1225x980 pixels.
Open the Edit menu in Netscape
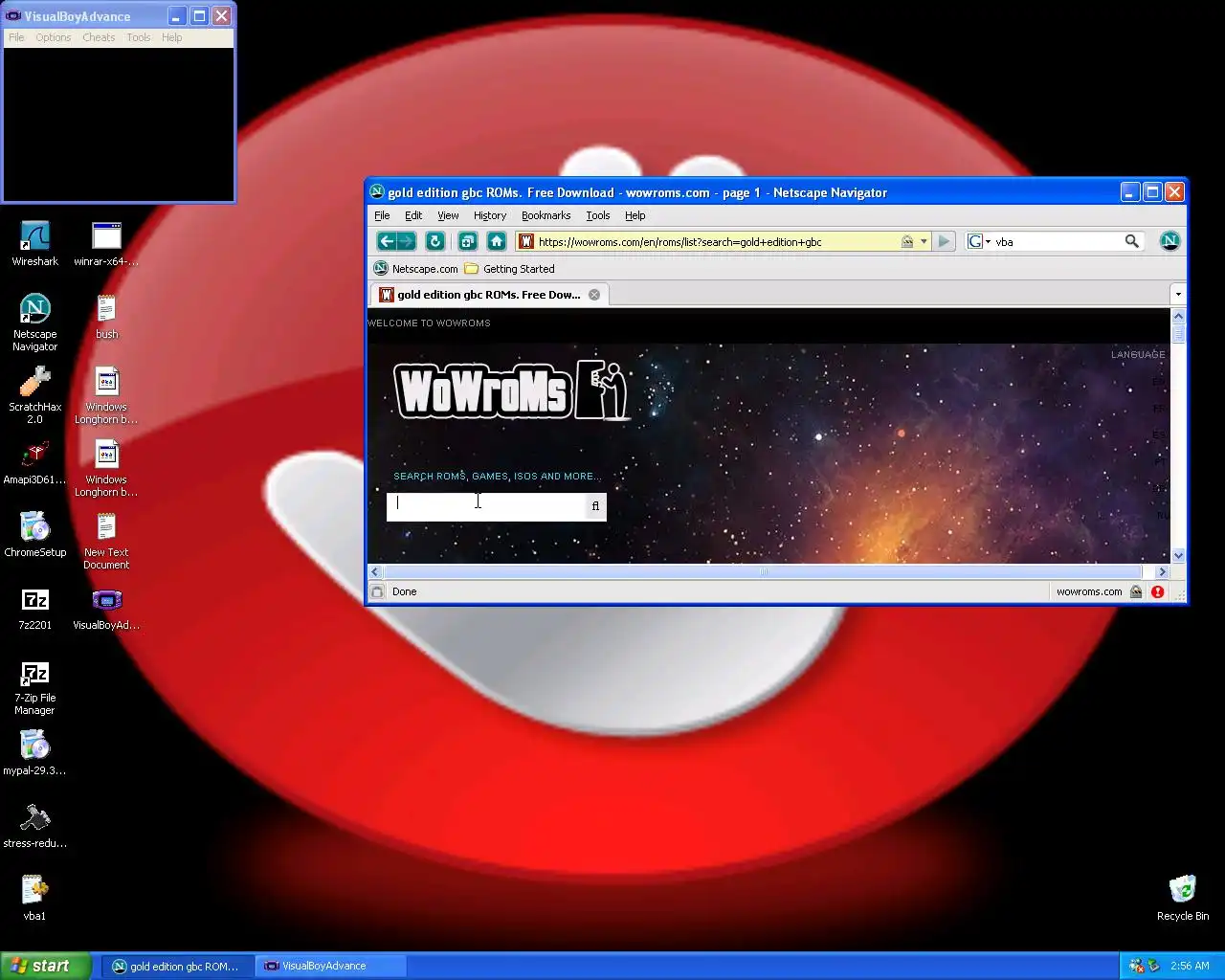413,215
